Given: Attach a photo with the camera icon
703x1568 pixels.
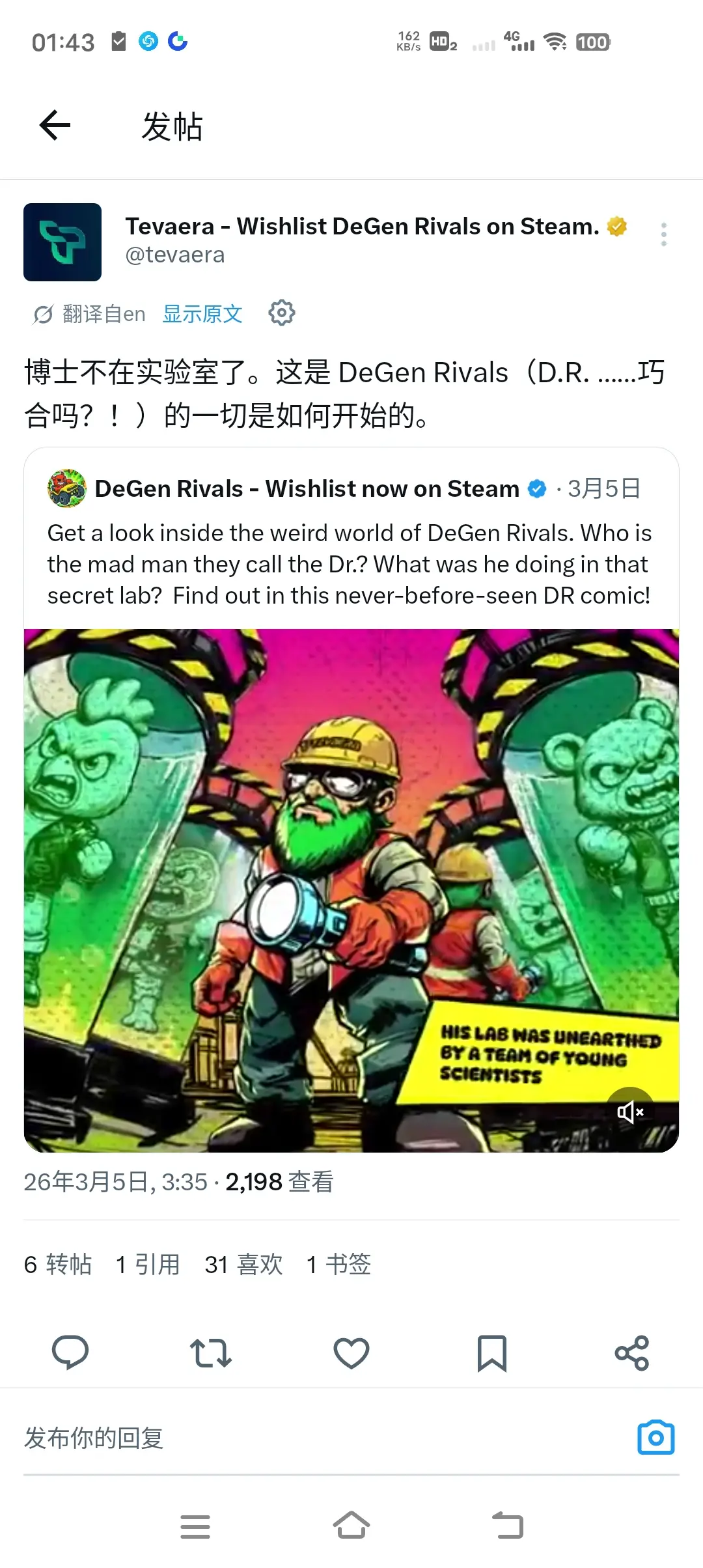Looking at the screenshot, I should pos(656,1437).
